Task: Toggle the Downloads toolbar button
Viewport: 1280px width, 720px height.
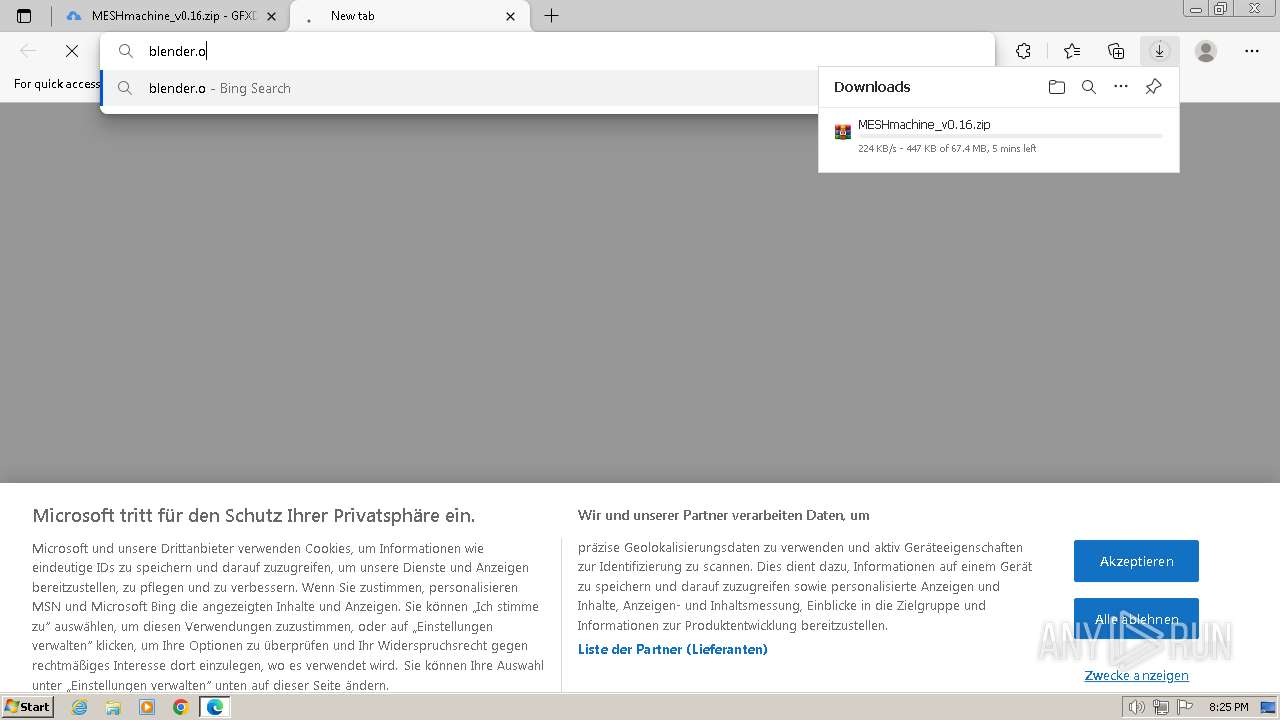Action: [x=1159, y=51]
